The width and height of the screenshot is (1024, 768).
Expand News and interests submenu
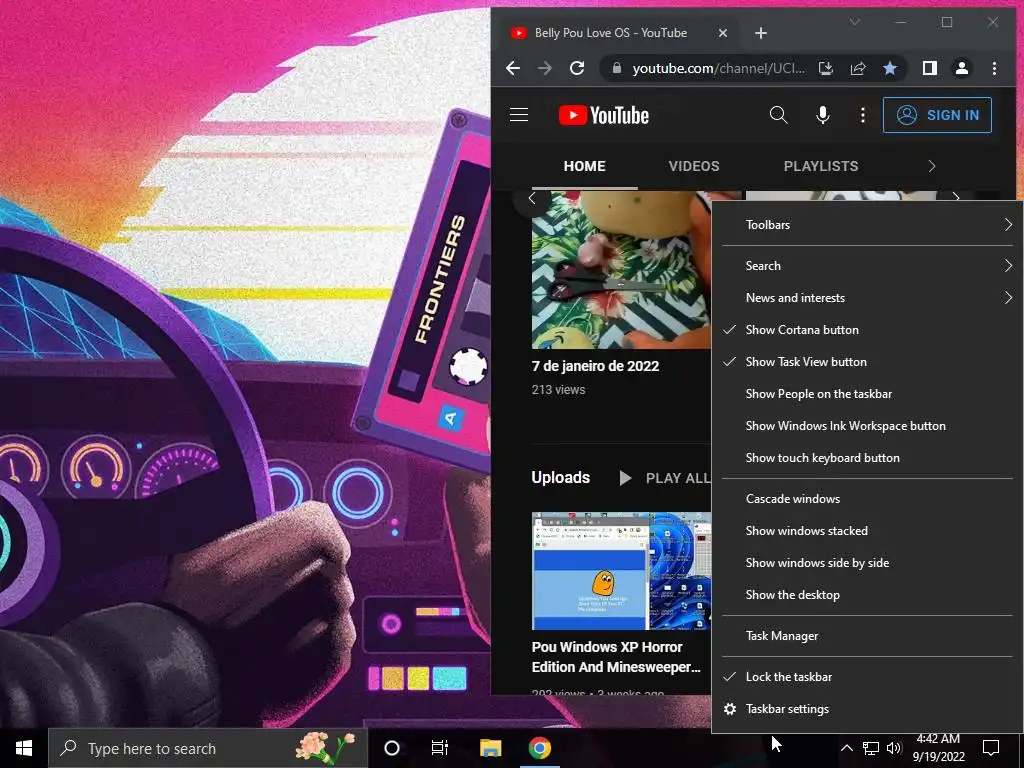coord(866,298)
